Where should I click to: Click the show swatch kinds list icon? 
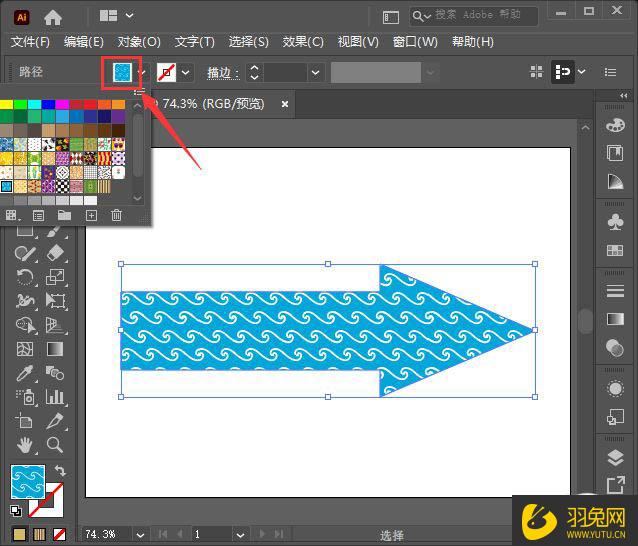click(x=38, y=216)
